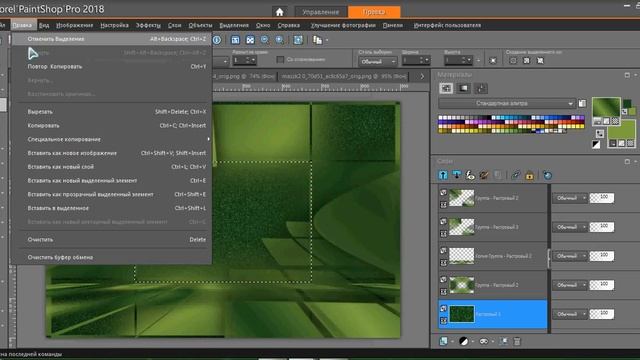Screen dimensions: 640x360
Task: Open blend mode dropdown for Растровый 1
Action: (569, 314)
